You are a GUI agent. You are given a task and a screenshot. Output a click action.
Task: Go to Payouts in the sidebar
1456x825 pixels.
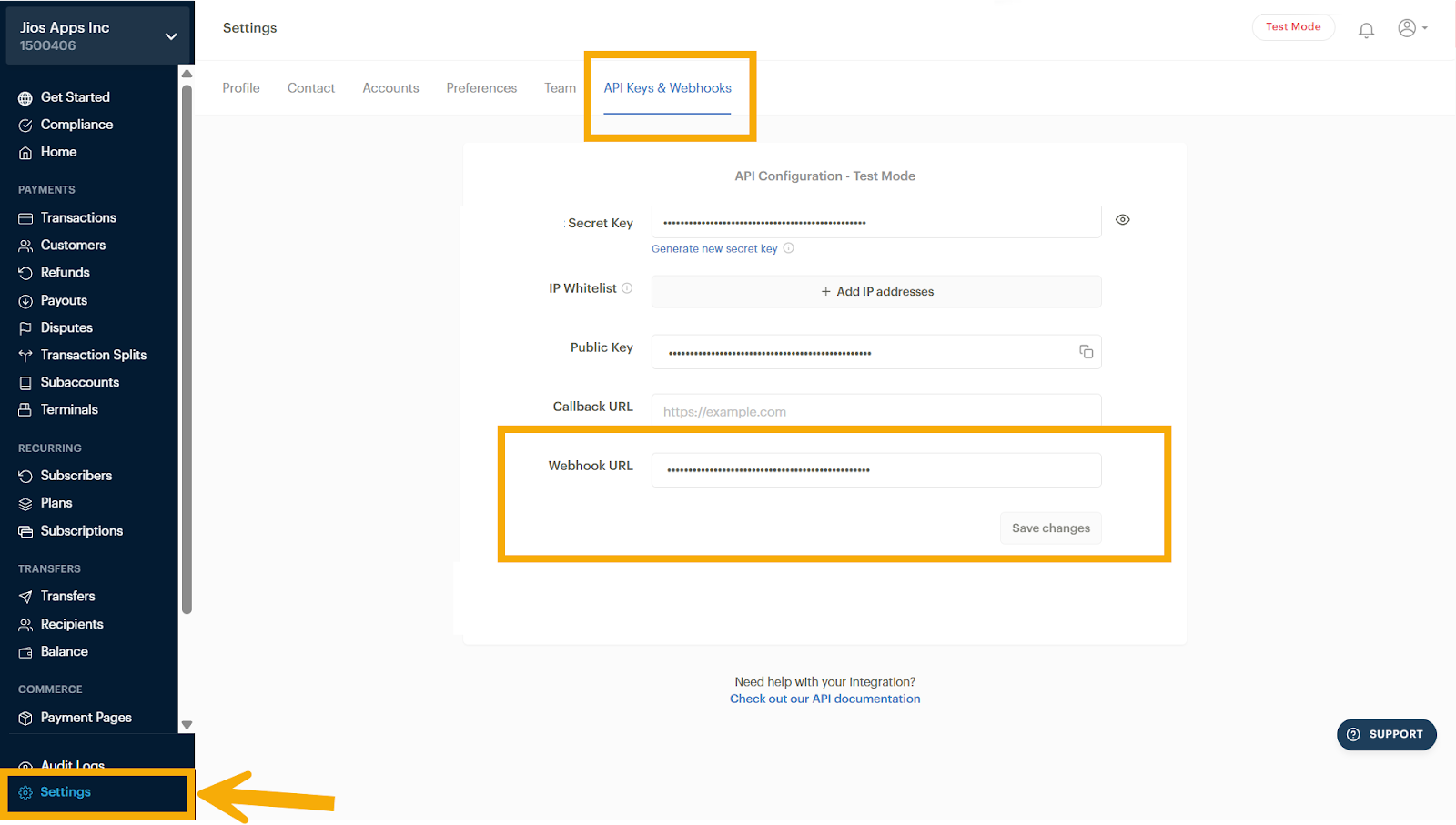click(64, 301)
